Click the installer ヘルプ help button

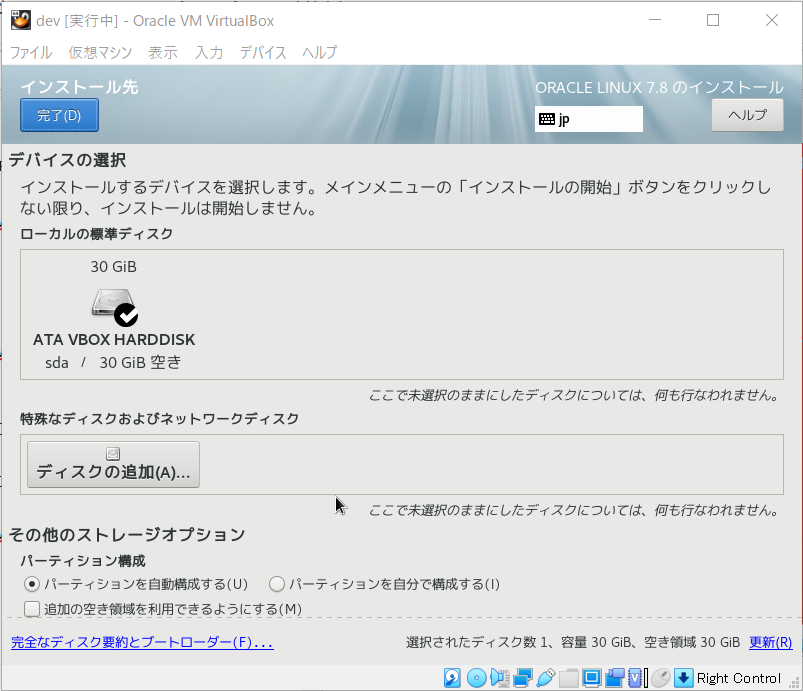click(747, 115)
